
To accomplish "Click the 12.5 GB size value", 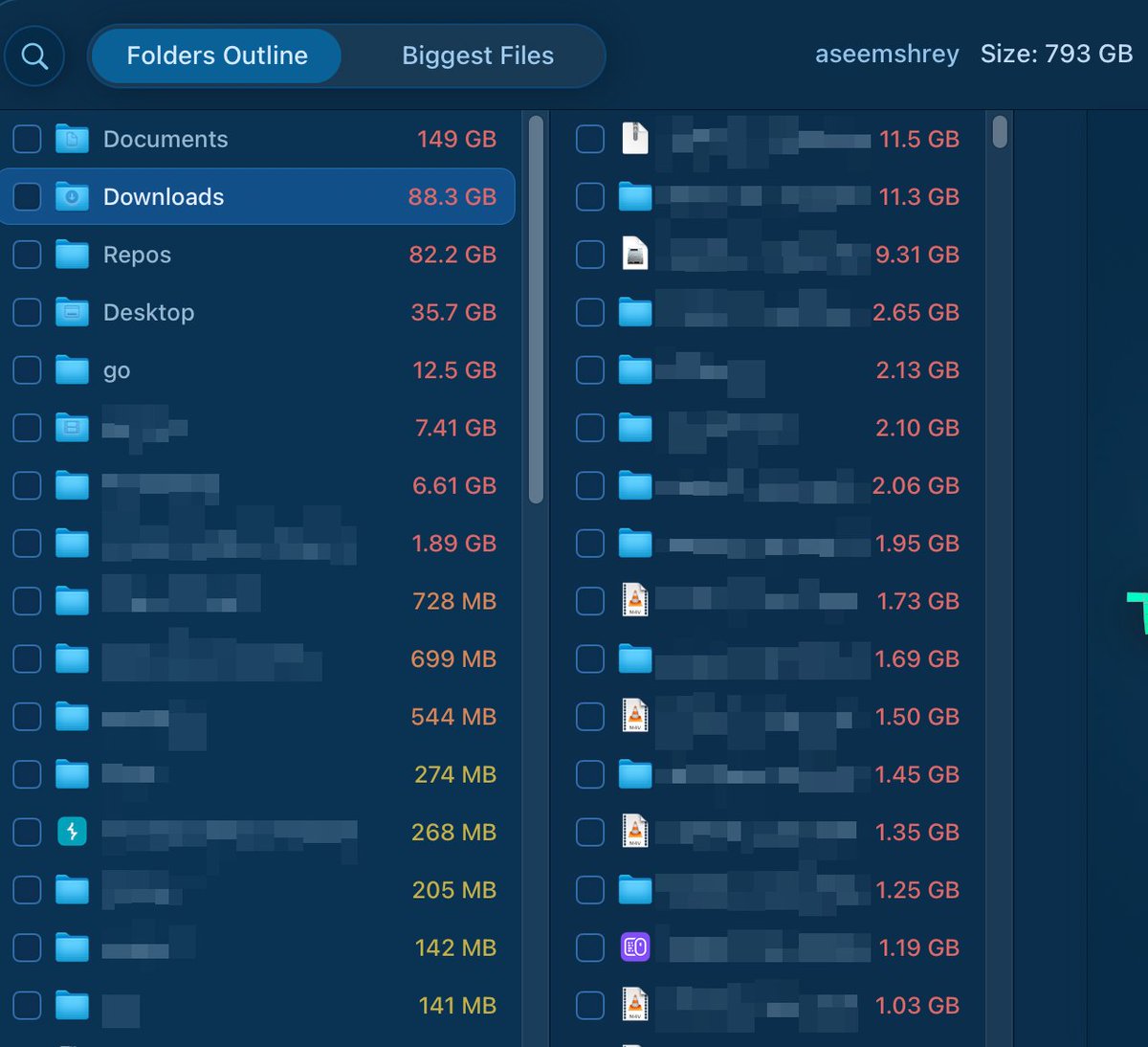I will point(454,369).
